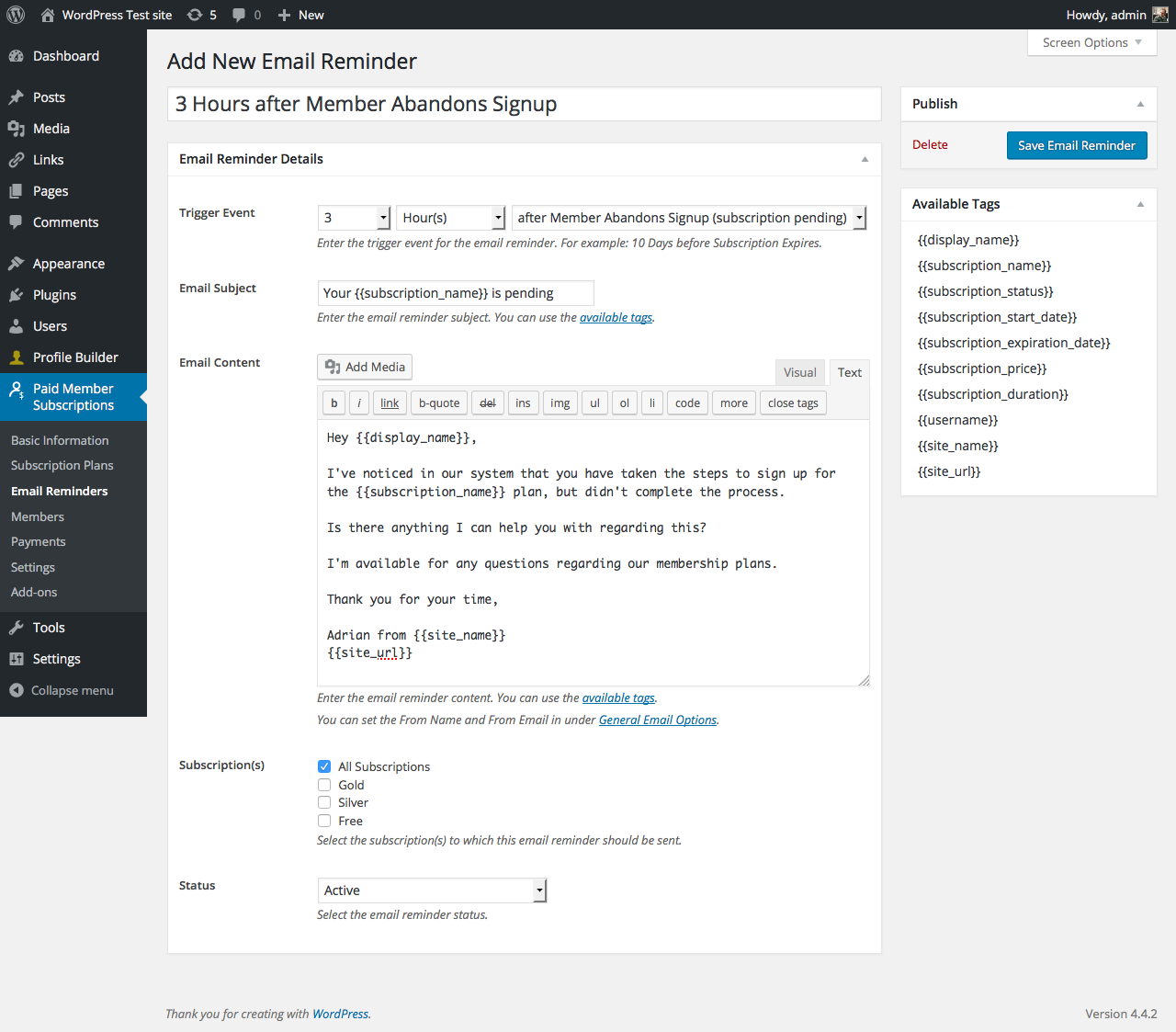Open the Add-ons submenu item

point(34,592)
